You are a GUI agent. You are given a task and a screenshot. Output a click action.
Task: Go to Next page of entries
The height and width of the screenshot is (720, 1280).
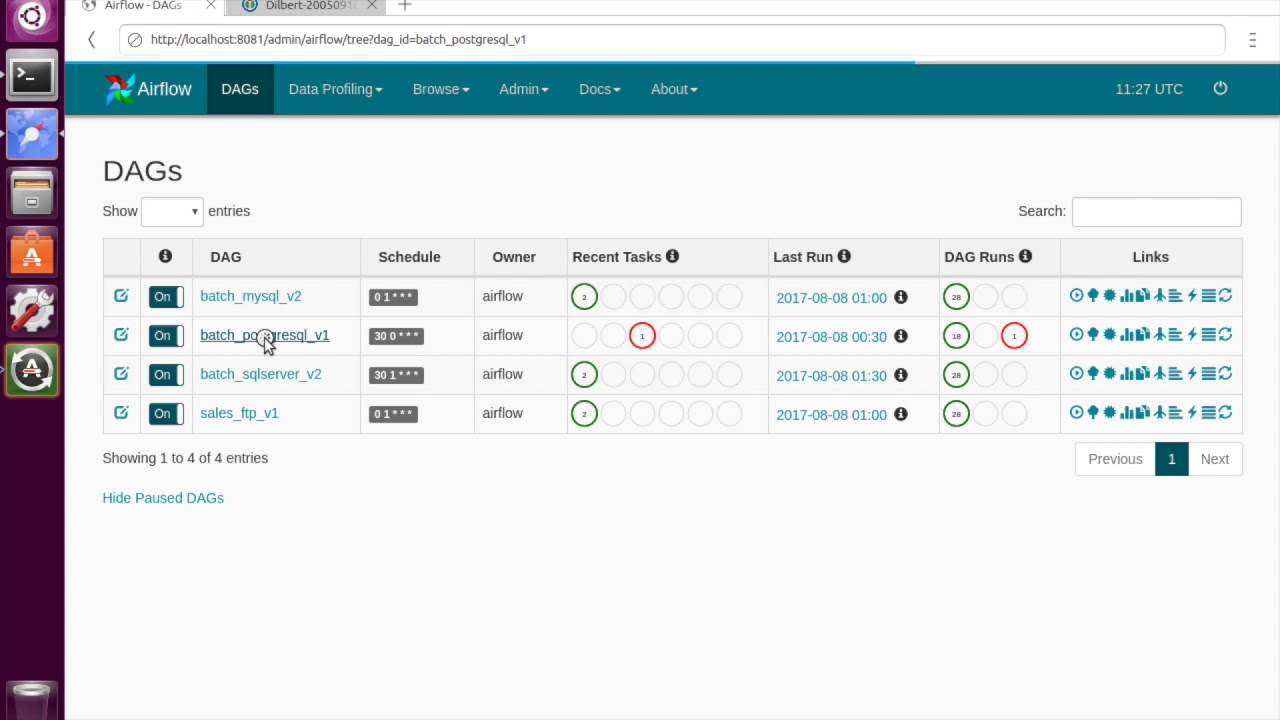(1215, 459)
